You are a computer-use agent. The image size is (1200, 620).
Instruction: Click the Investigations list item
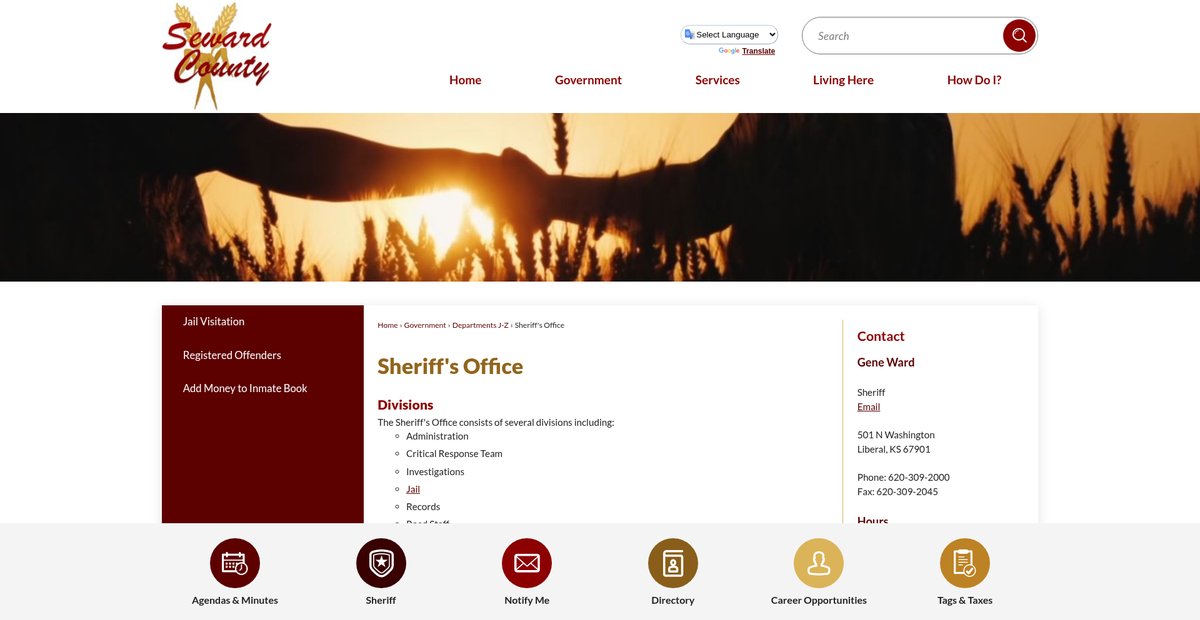pyautogui.click(x=435, y=472)
